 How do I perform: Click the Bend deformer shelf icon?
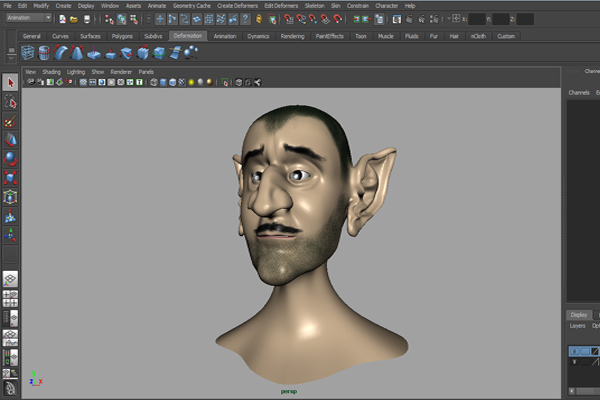click(x=60, y=52)
